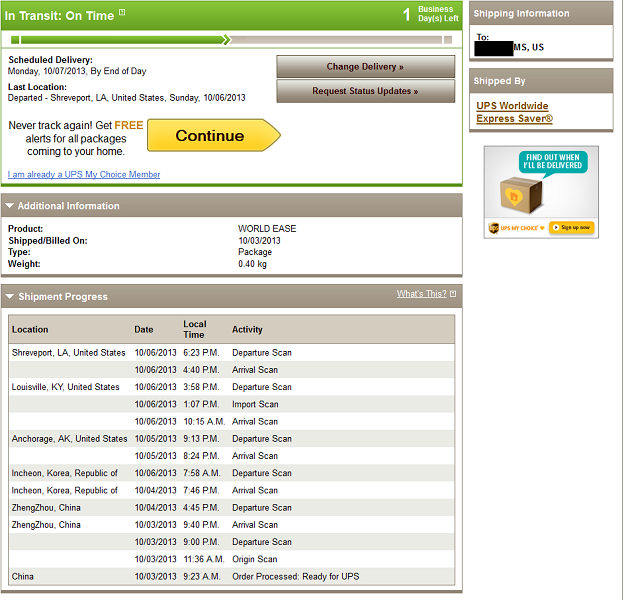
Task: Open the What's This? link
Action: [422, 294]
